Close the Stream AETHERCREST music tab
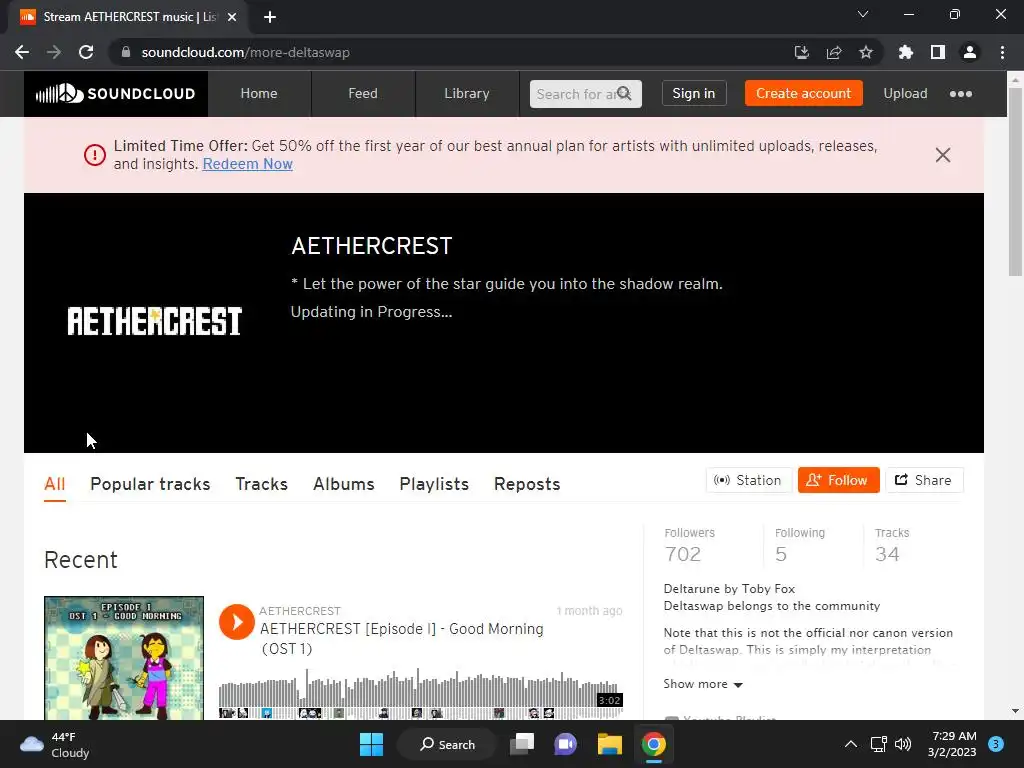 pyautogui.click(x=232, y=17)
